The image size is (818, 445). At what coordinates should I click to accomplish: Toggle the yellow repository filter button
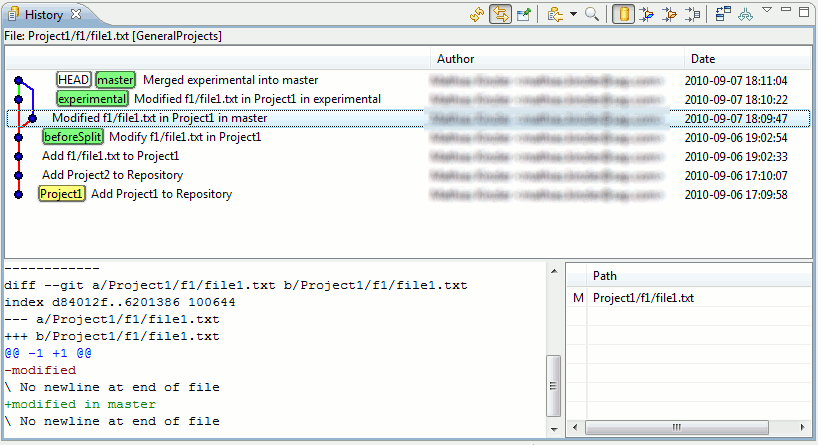click(x=622, y=15)
